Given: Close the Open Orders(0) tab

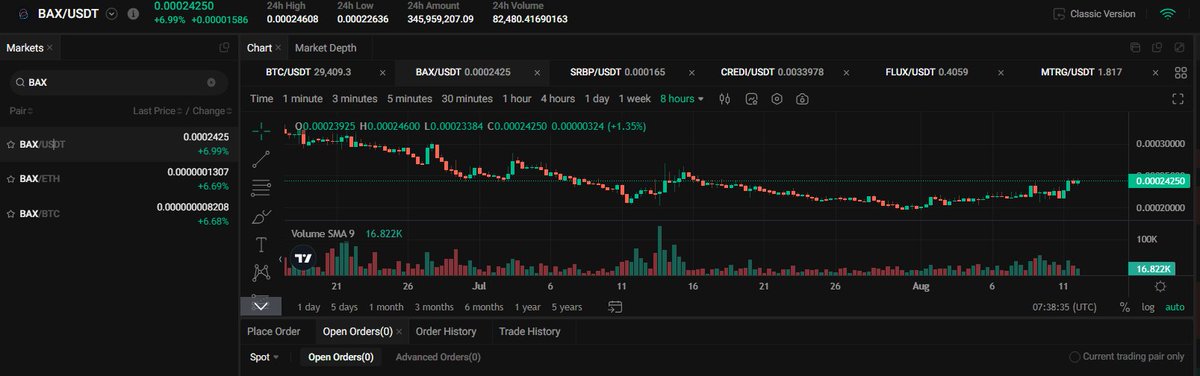Looking at the screenshot, I should (x=399, y=331).
